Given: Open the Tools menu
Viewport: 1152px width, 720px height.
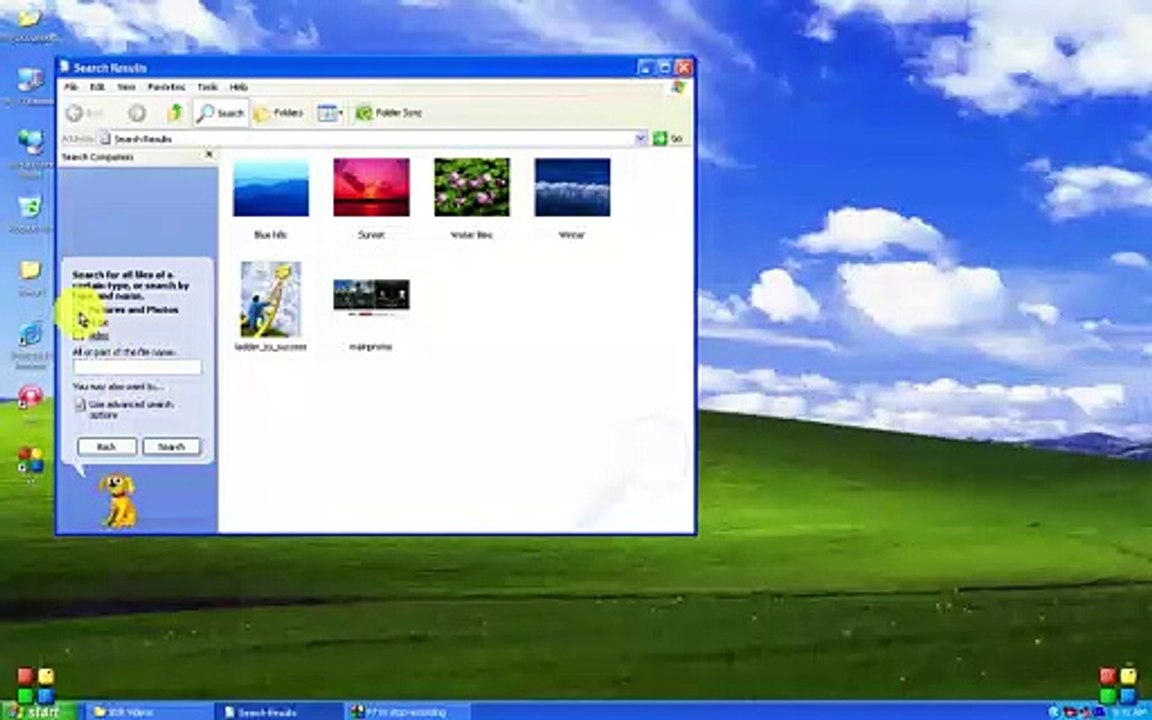Looking at the screenshot, I should (x=207, y=87).
